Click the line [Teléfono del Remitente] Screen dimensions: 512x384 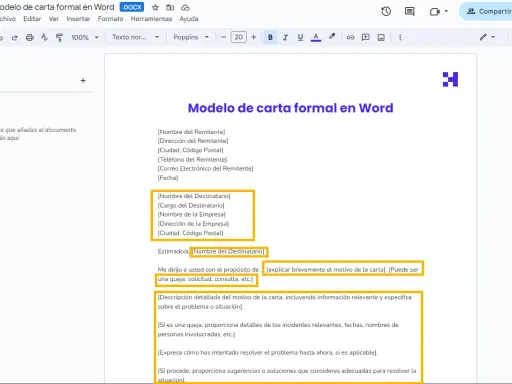click(192, 159)
